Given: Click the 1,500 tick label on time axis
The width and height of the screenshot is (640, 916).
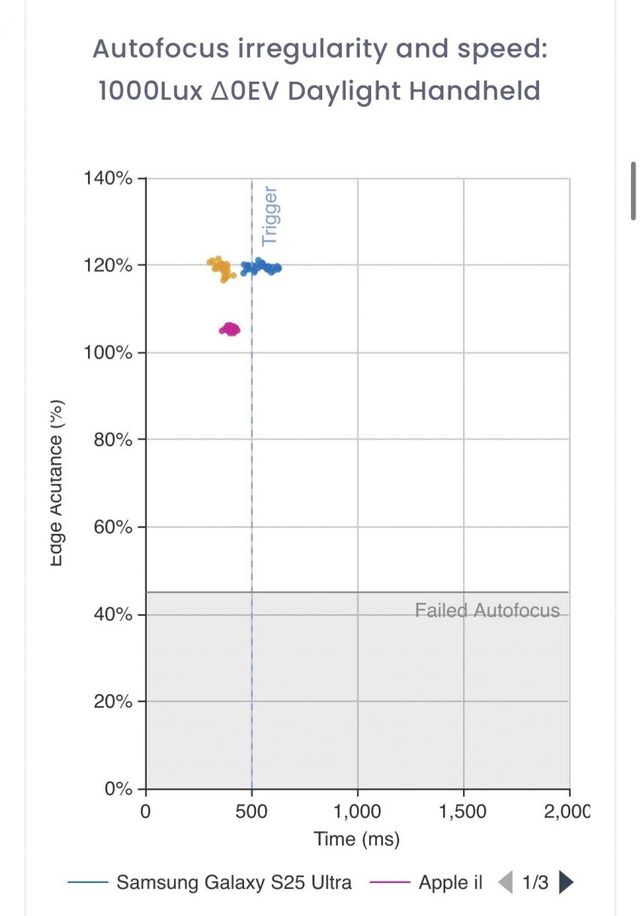Looking at the screenshot, I should tap(463, 810).
